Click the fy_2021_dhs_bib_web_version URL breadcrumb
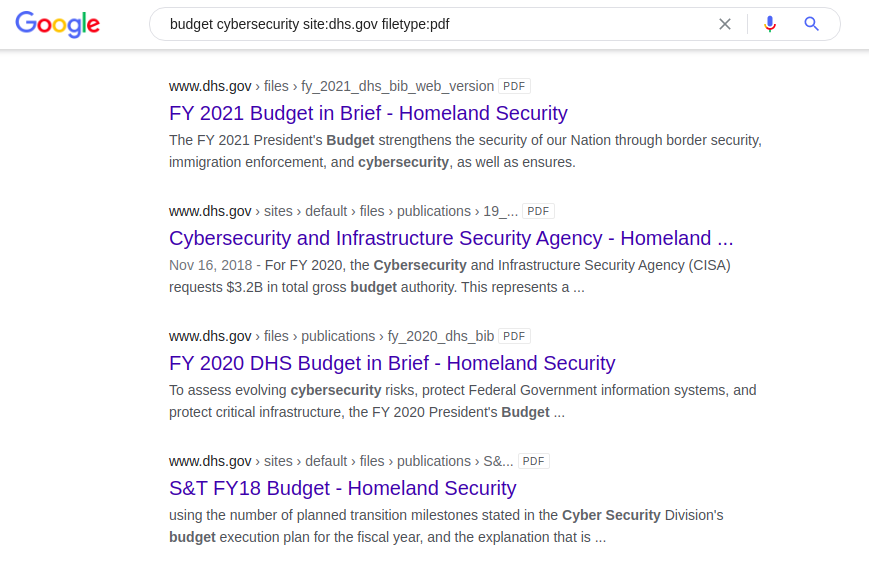The image size is (869, 561). [x=397, y=86]
